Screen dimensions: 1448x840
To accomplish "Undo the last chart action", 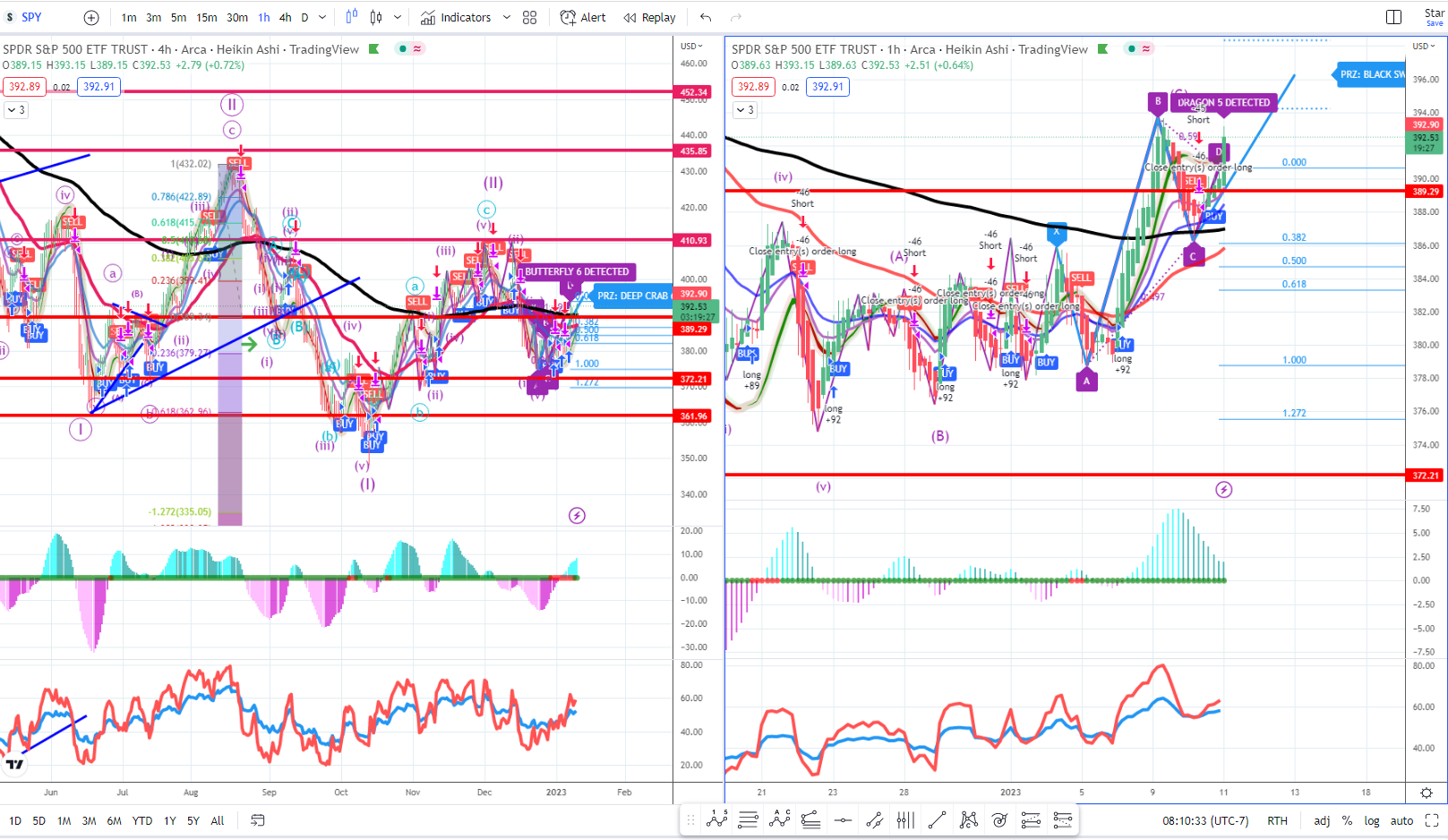I will coord(706,17).
